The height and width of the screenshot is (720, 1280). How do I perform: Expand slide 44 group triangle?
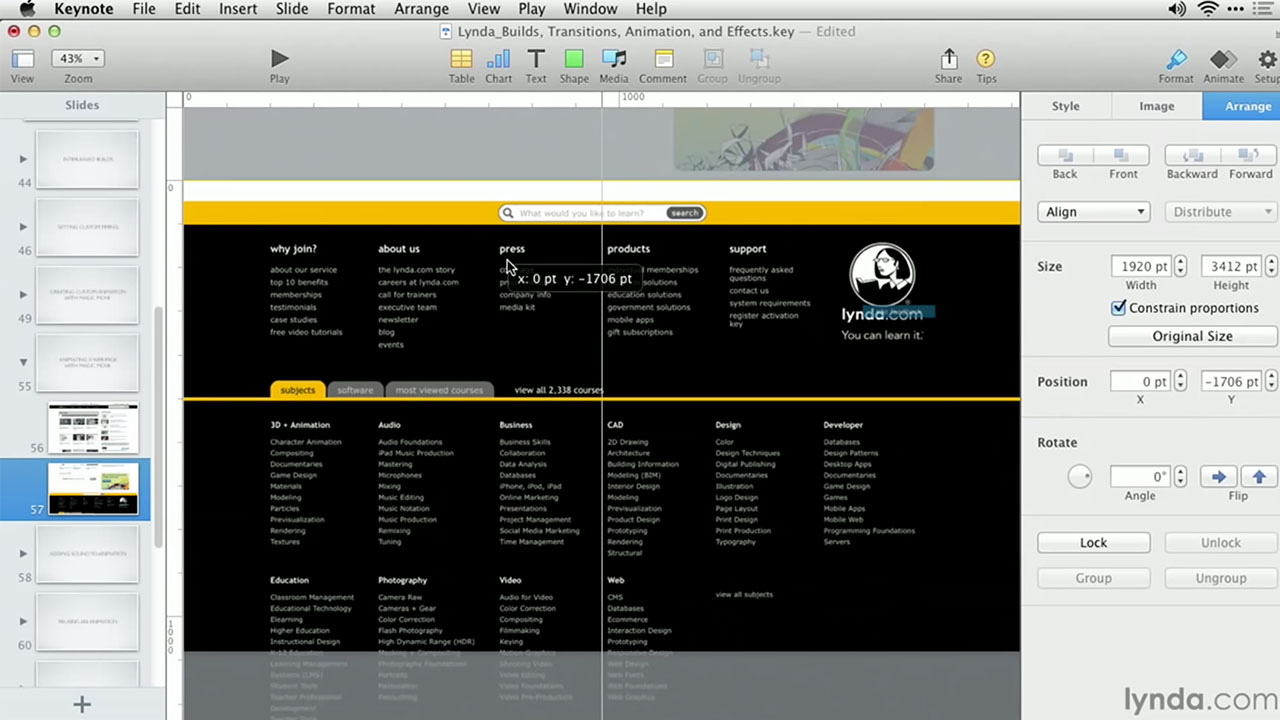23,159
